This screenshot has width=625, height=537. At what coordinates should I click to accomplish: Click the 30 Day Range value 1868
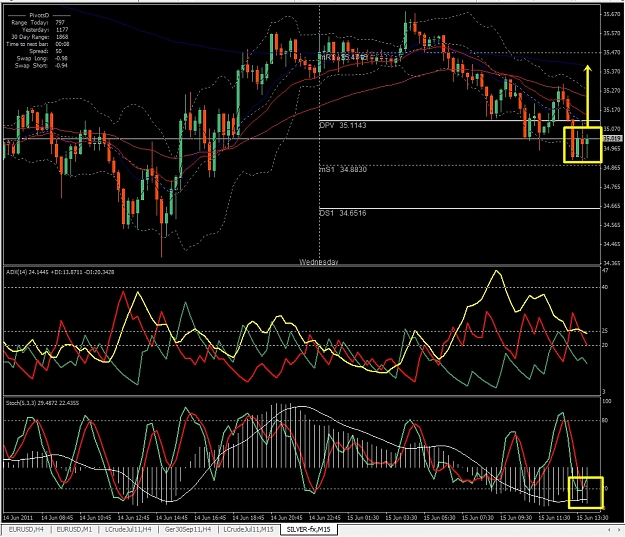(62, 37)
